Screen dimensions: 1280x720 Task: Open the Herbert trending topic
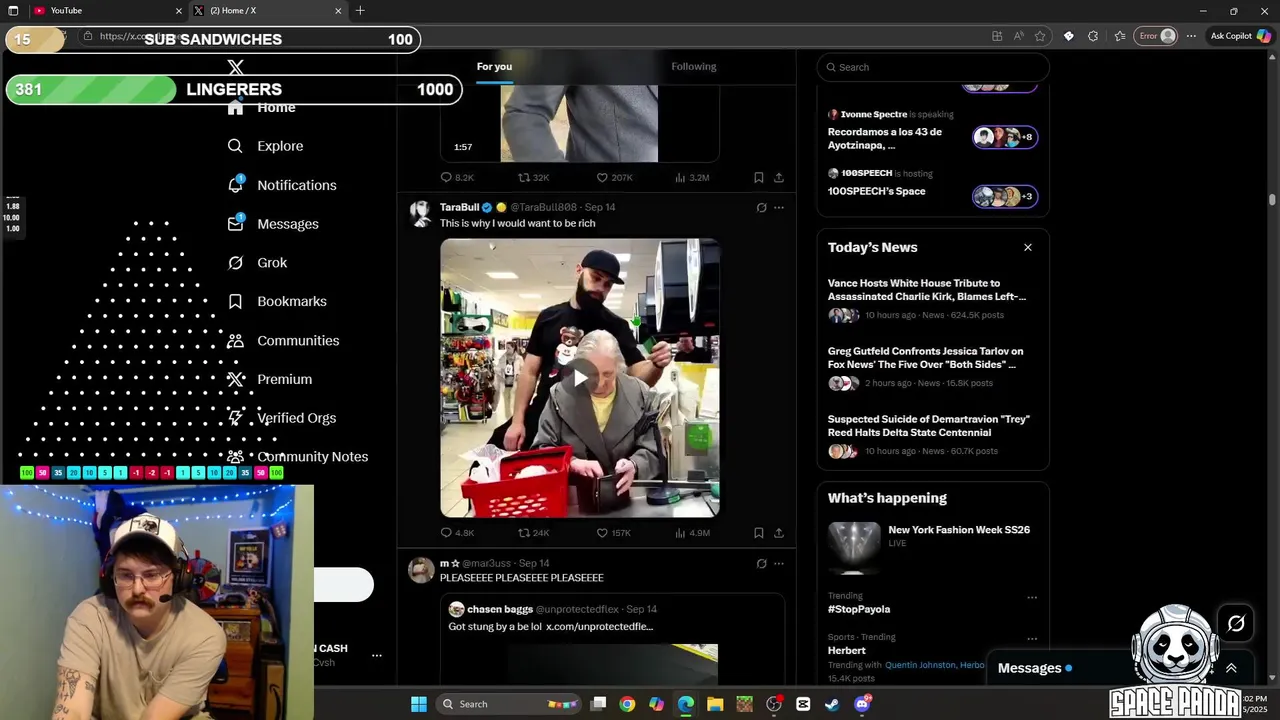pos(847,650)
